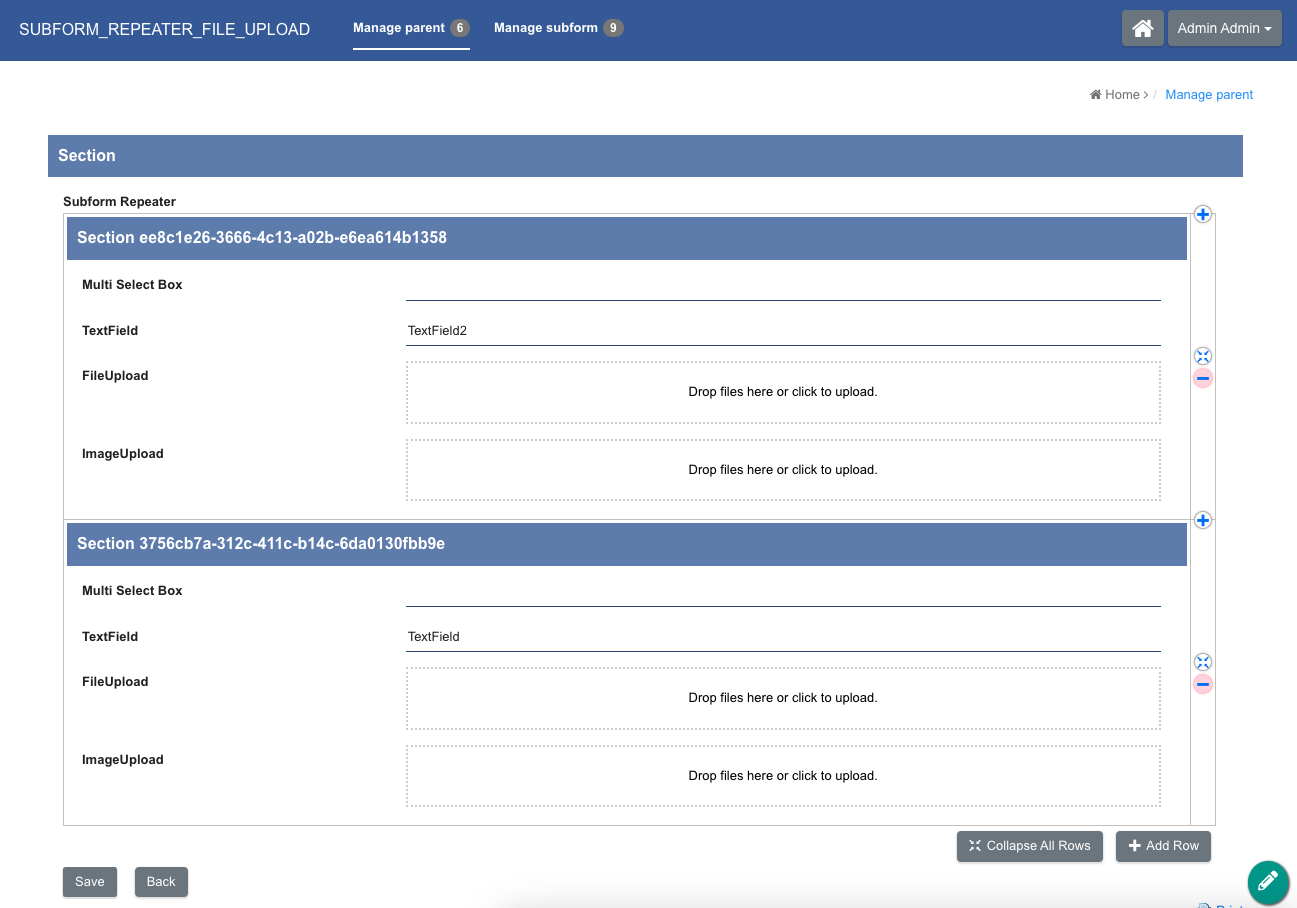The image size is (1297, 908).
Task: Click the collapse icon for first subform row
Action: (x=1203, y=356)
